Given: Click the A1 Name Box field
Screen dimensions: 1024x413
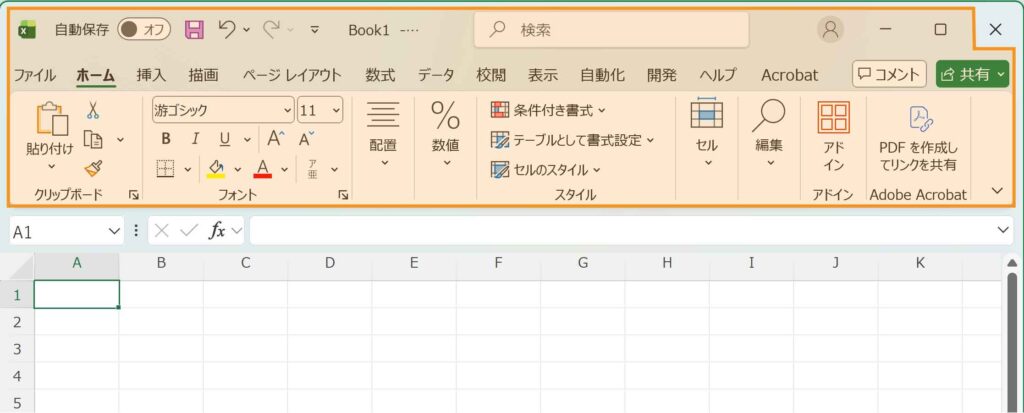Looking at the screenshot, I should (x=66, y=231).
